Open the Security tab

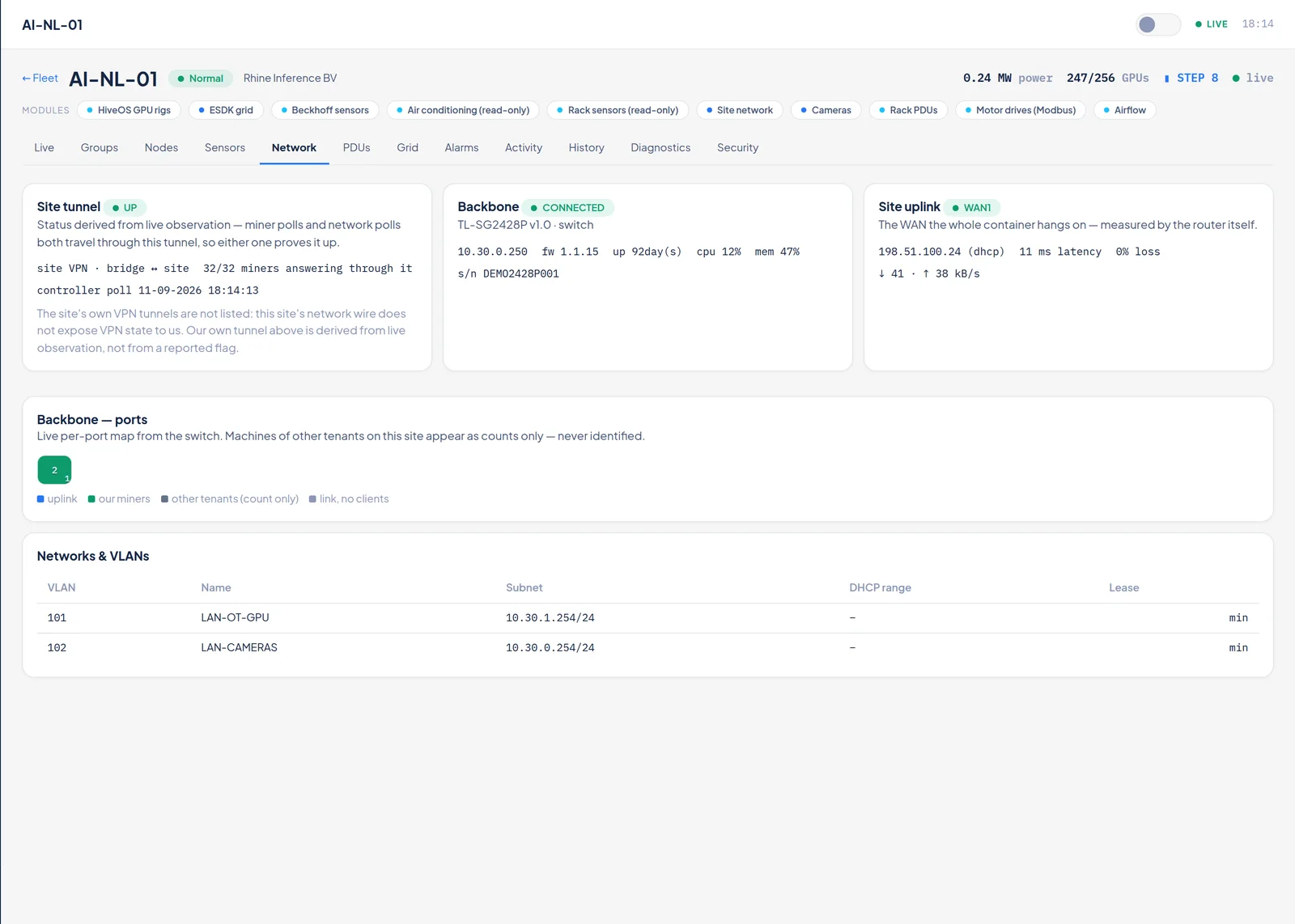tap(737, 147)
